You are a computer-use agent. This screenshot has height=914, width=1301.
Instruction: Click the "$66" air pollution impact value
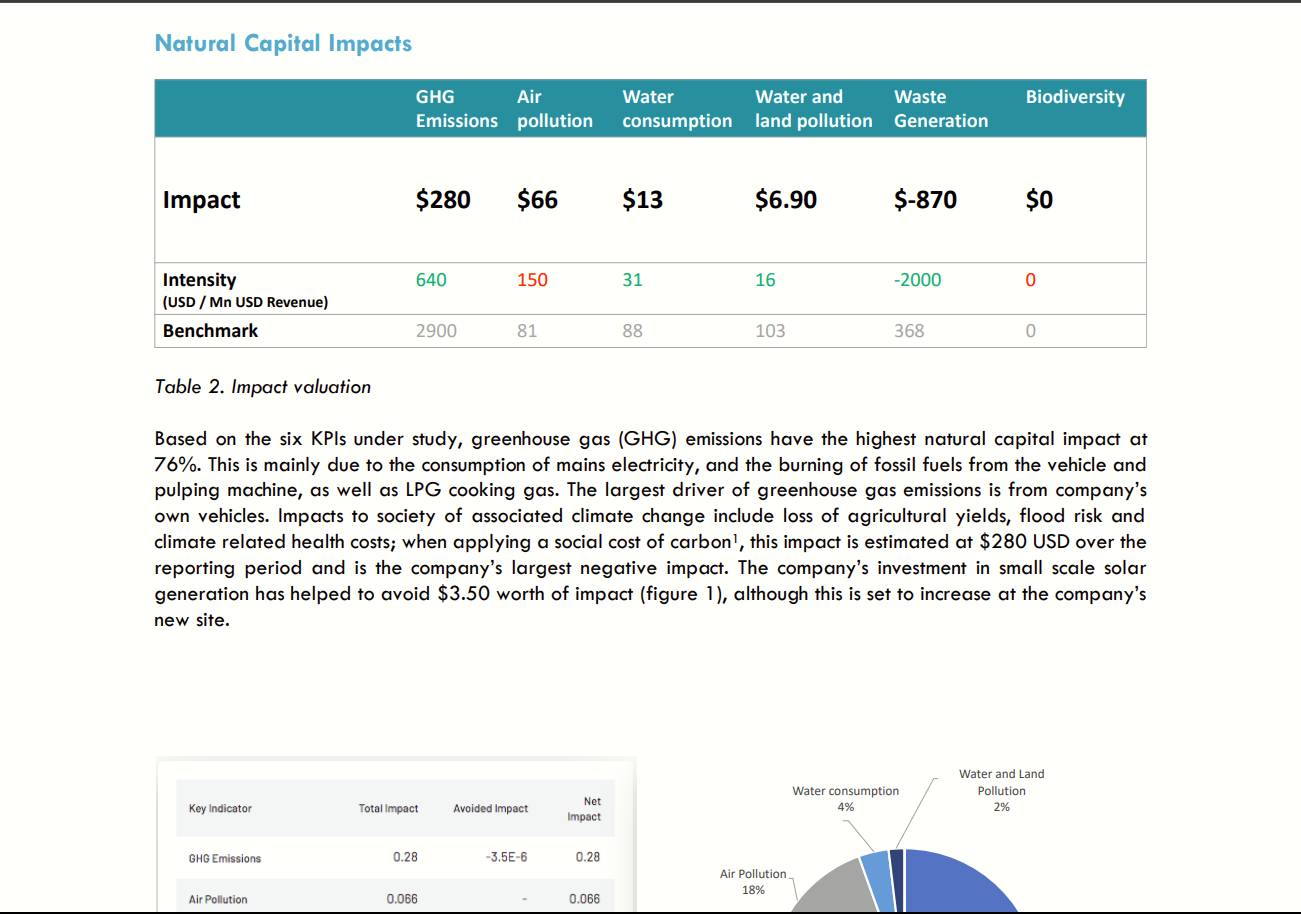click(x=538, y=200)
